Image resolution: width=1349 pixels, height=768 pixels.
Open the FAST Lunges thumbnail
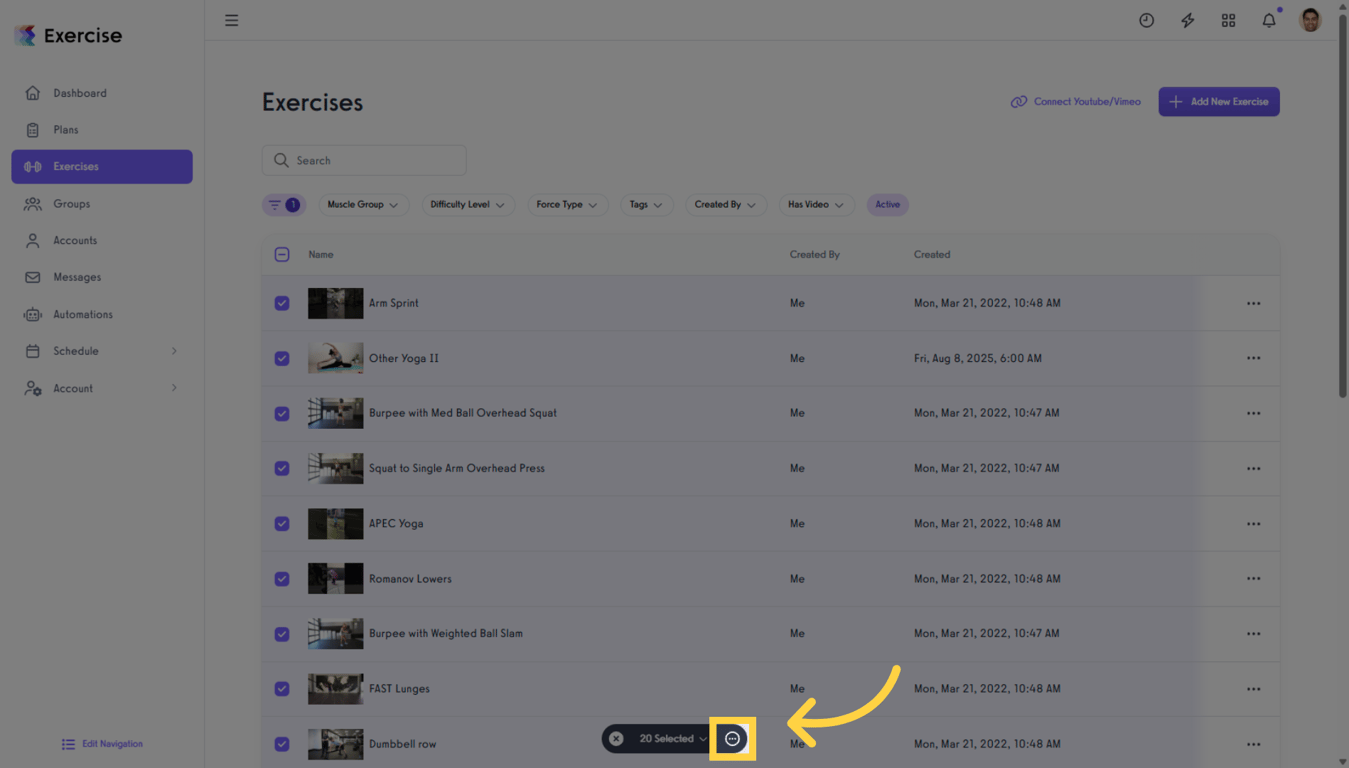point(335,689)
